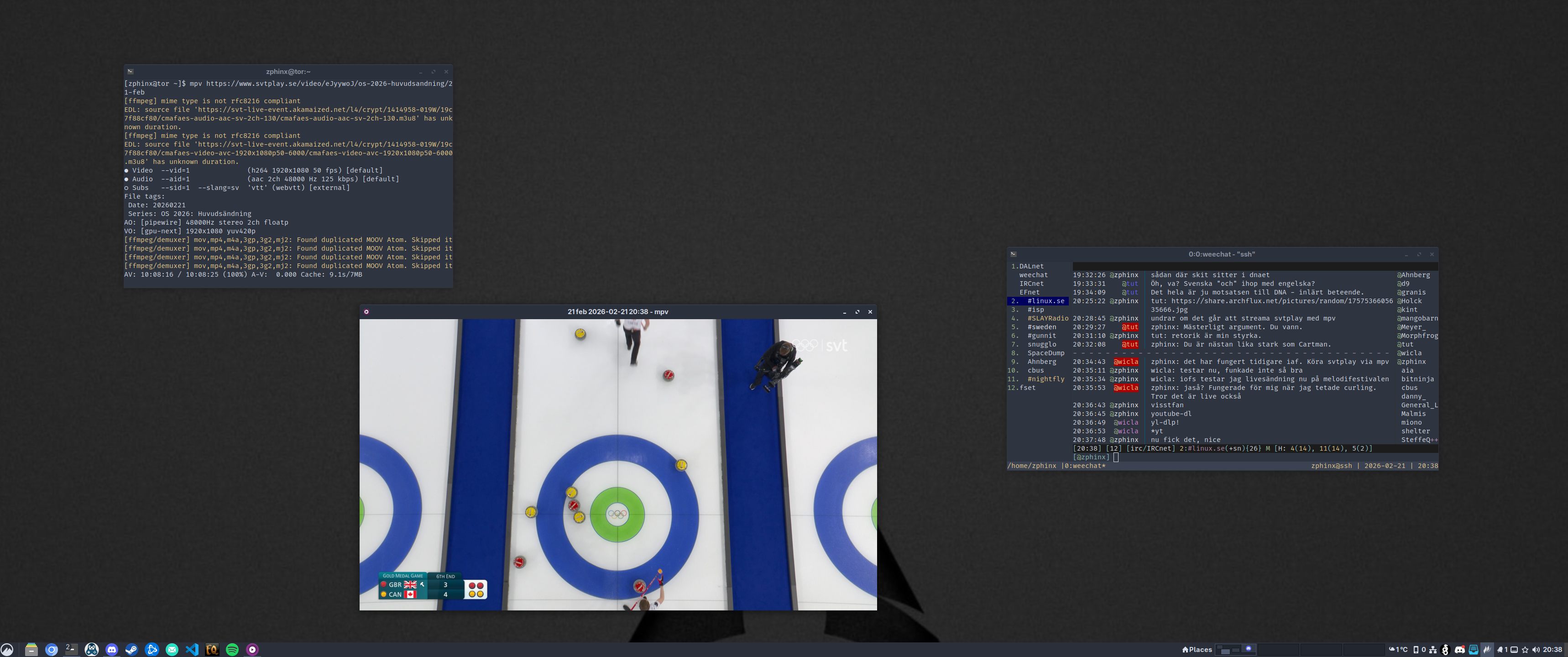Click the mail client panel icon

[x=172, y=650]
